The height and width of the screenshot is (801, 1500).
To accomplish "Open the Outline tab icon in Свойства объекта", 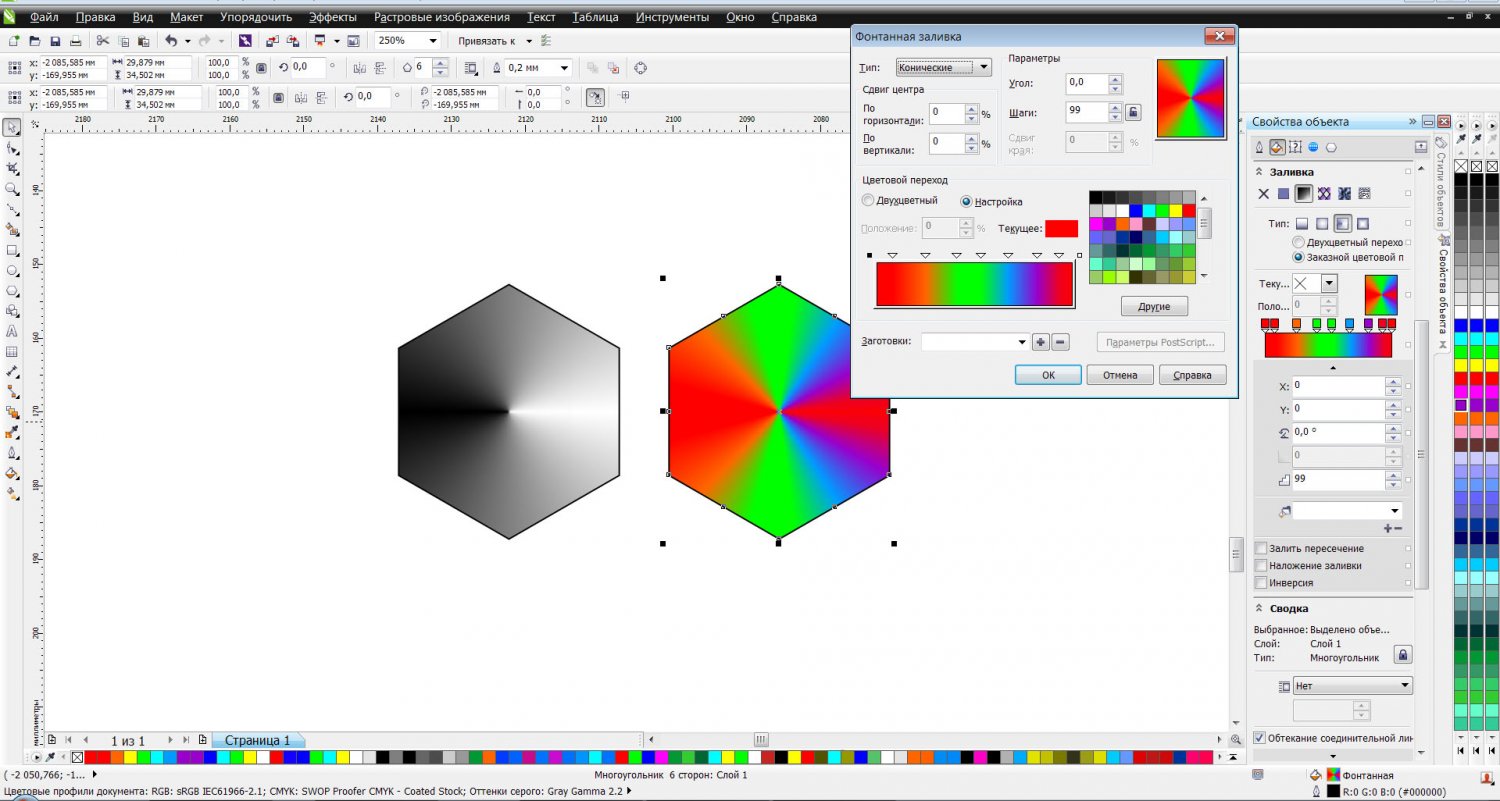I will coord(1259,147).
